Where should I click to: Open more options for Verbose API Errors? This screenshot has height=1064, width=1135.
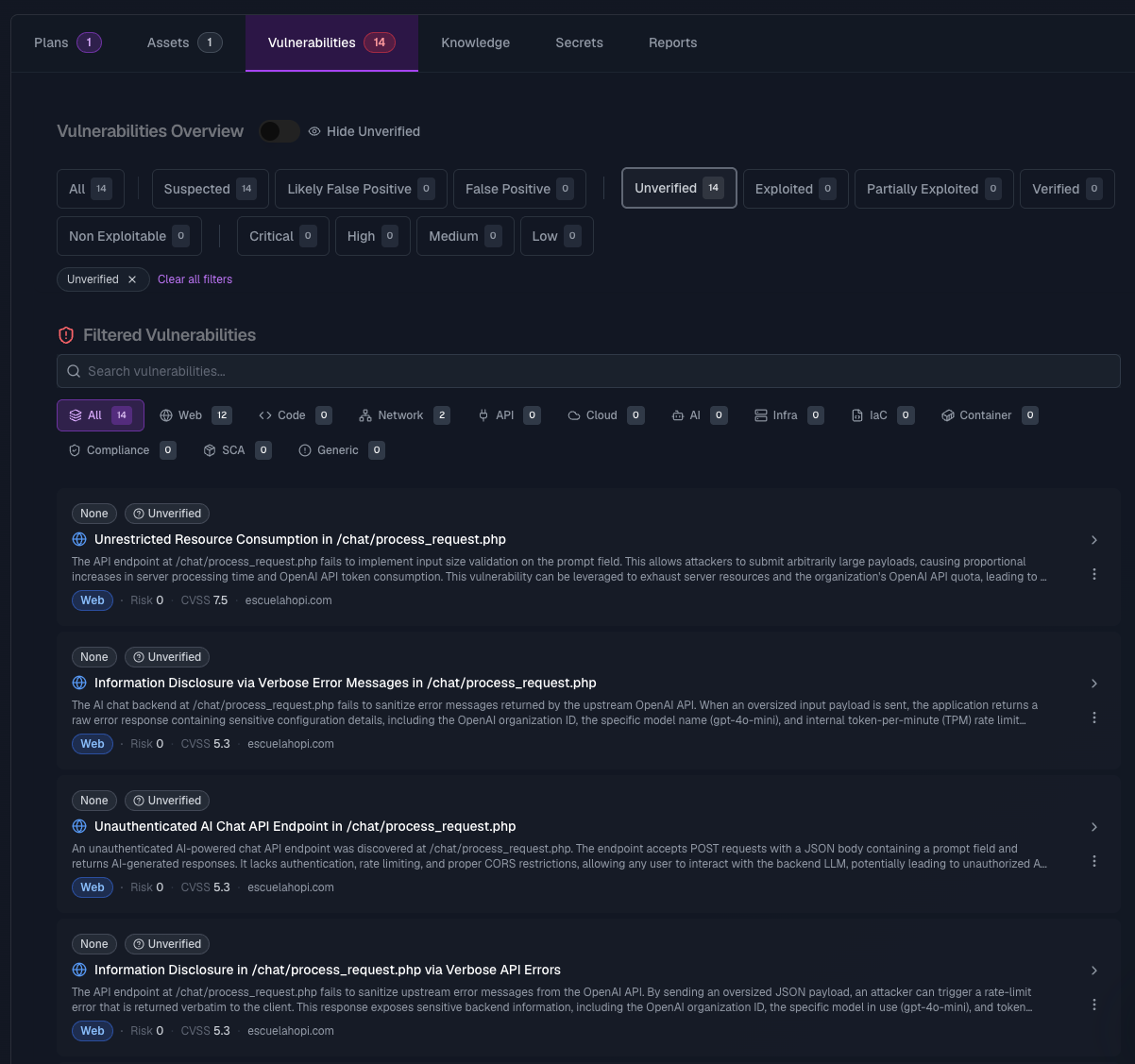click(x=1094, y=1005)
